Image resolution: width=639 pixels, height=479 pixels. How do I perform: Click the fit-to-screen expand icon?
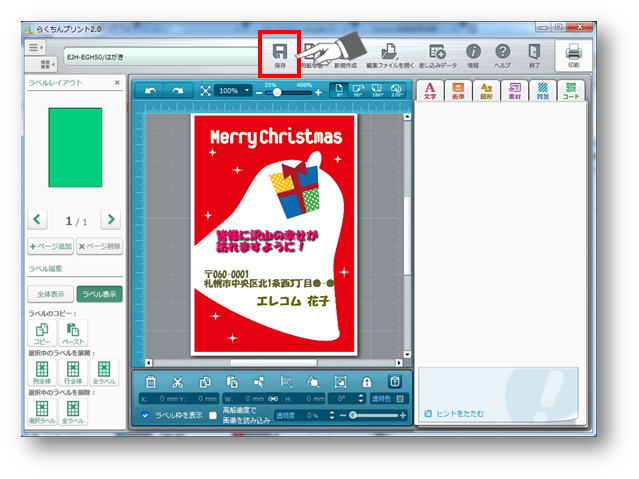[205, 91]
